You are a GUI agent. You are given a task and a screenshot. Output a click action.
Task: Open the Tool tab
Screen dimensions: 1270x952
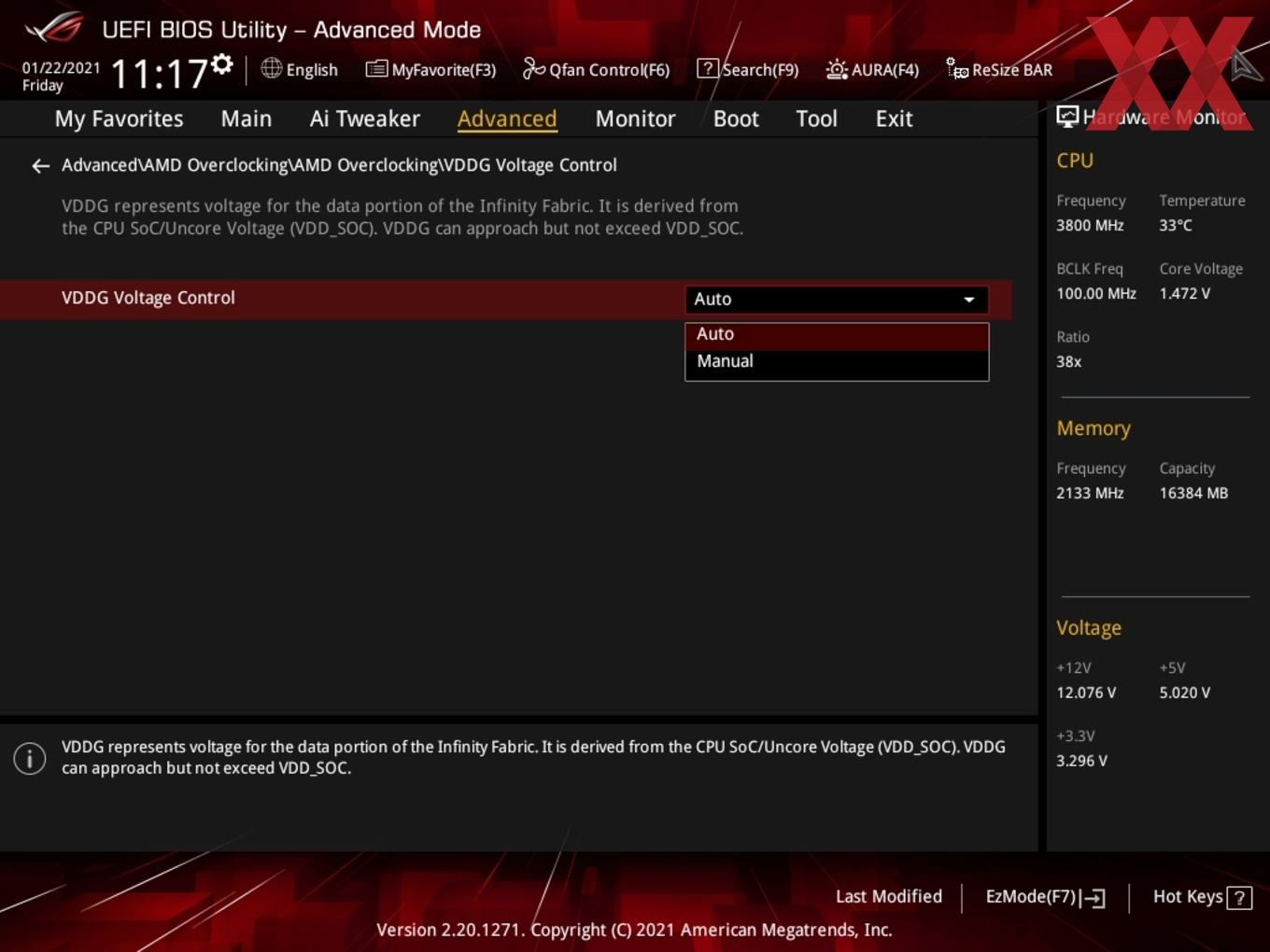pos(816,119)
